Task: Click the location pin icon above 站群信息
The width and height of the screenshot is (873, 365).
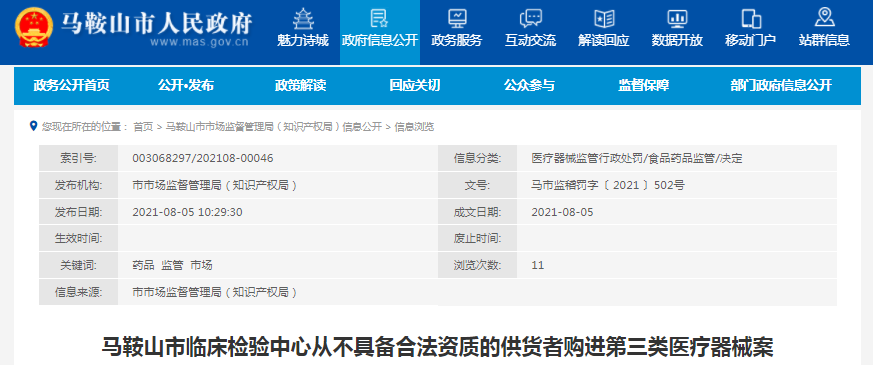Action: (824, 18)
